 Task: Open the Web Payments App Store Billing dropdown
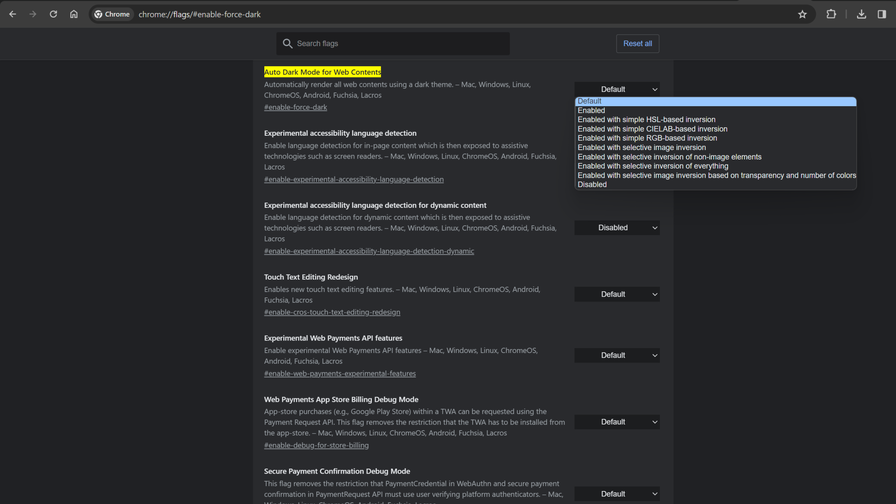pos(617,422)
